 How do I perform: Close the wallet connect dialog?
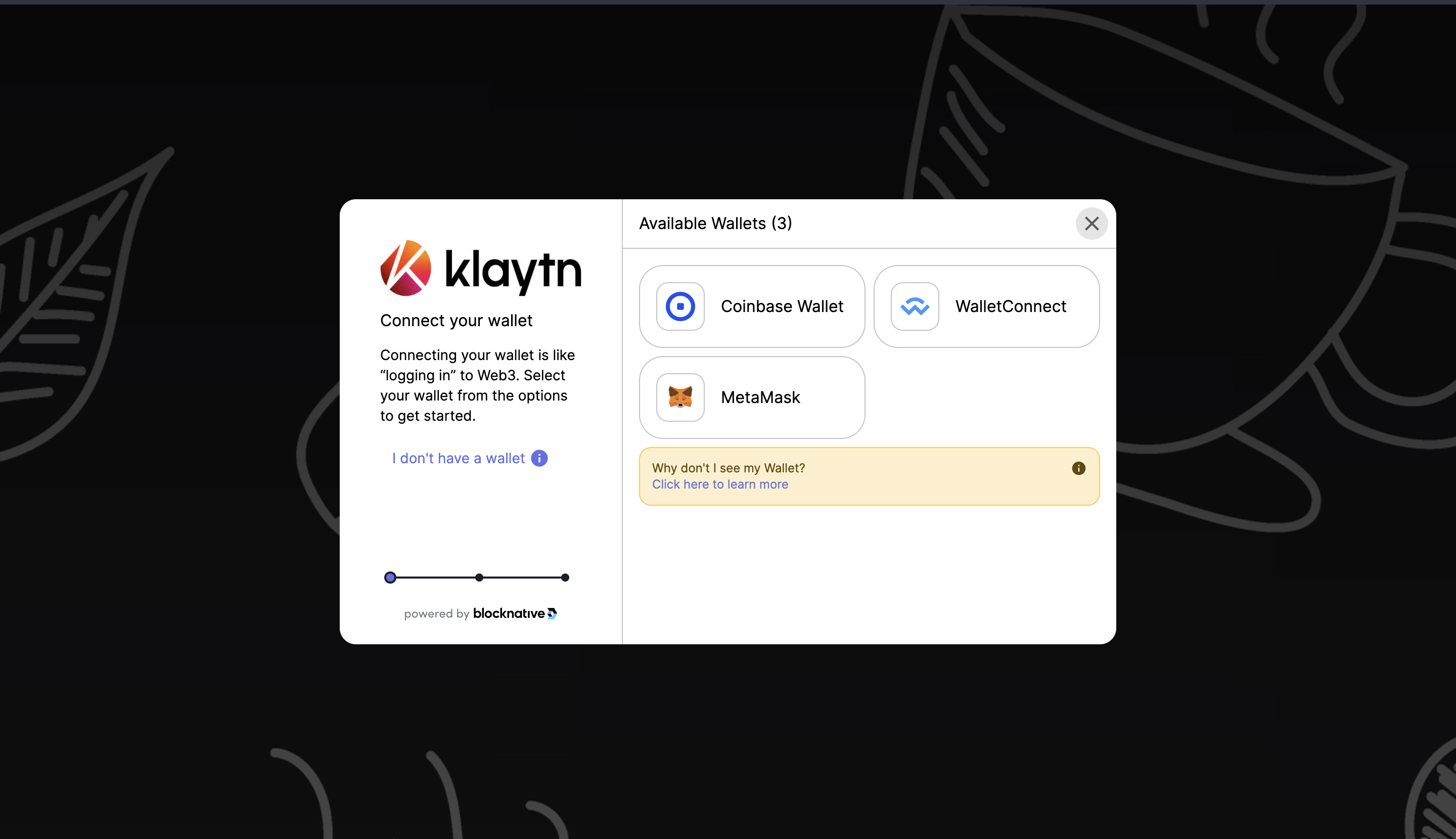pyautogui.click(x=1091, y=224)
